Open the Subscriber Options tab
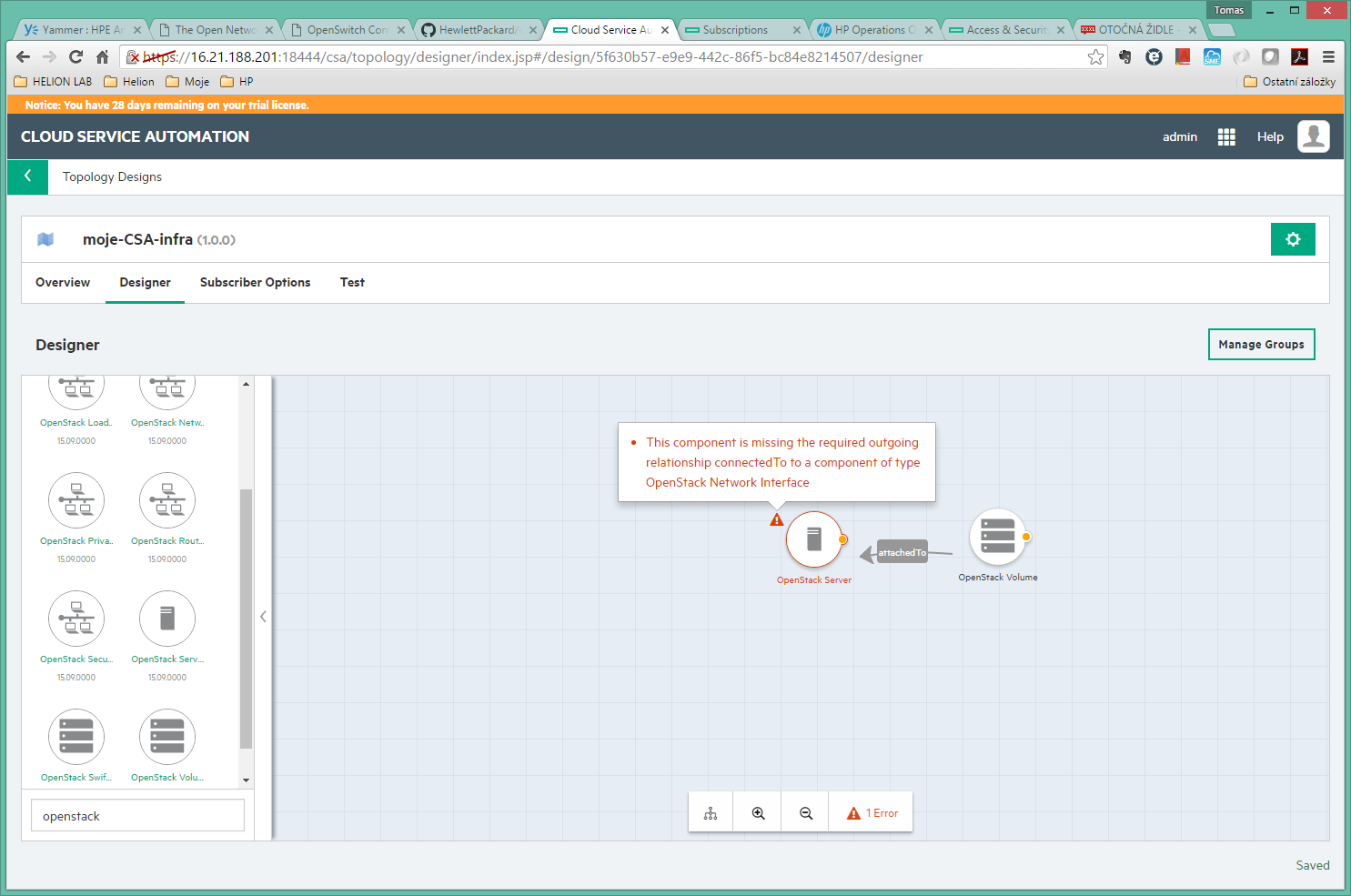1351x896 pixels. pos(255,282)
